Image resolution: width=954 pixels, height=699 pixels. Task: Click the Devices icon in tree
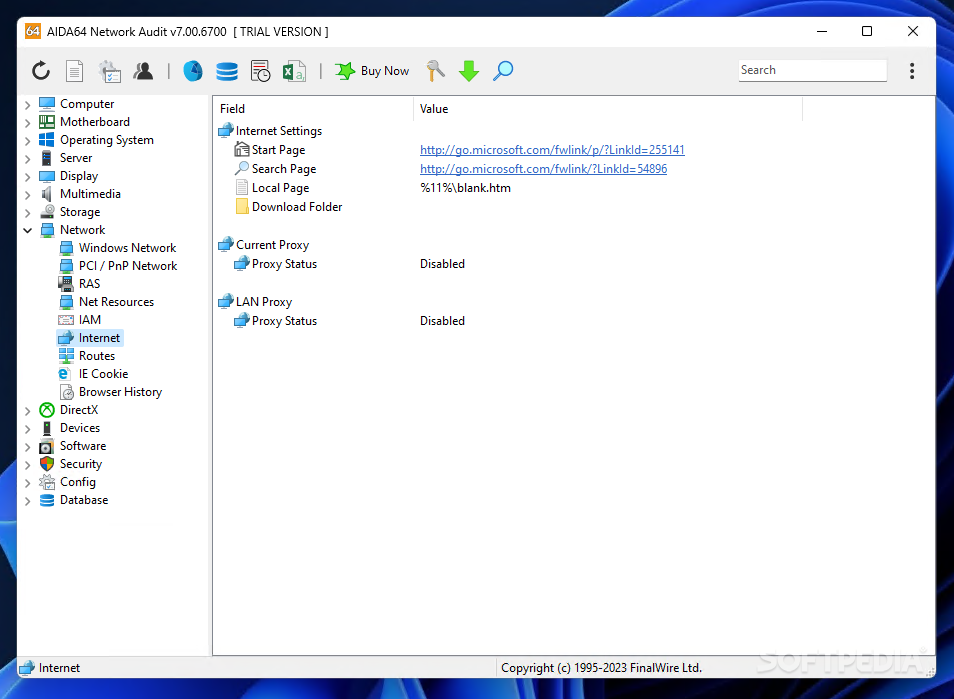pos(47,428)
